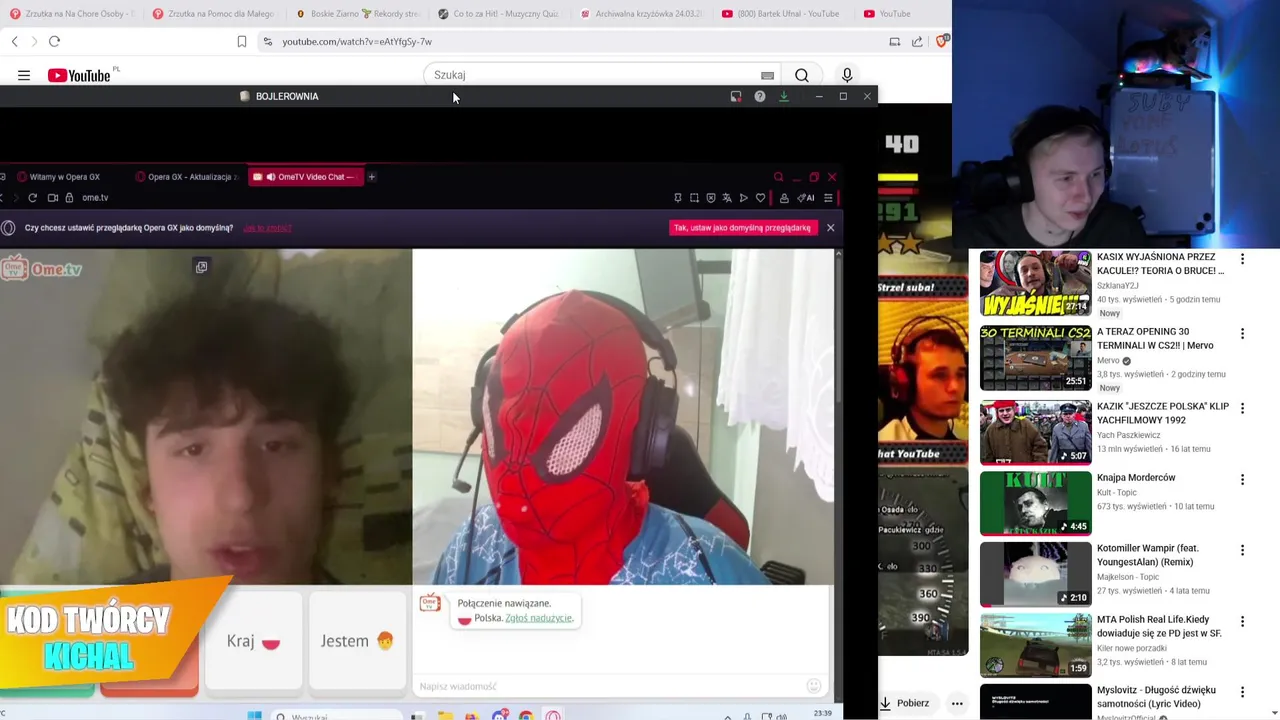Reload the ome.tv page in Opera GX

pyautogui.click(x=32, y=198)
